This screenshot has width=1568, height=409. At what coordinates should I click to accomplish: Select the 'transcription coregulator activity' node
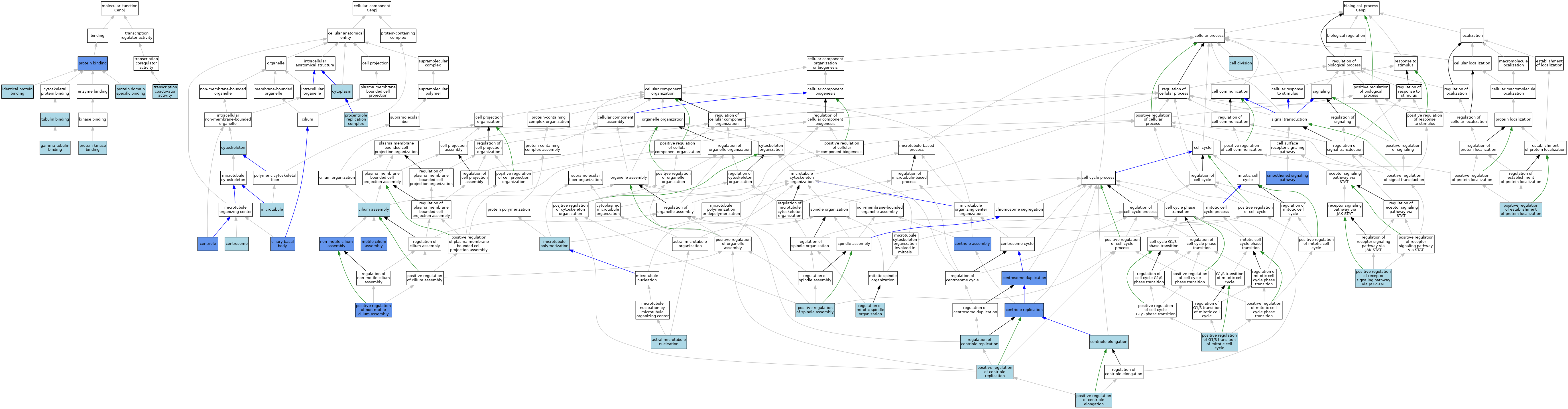click(x=146, y=63)
